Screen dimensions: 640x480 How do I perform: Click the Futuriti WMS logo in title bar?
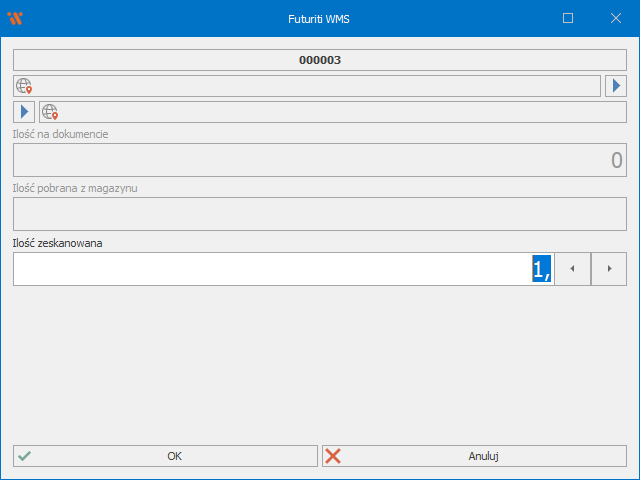click(15, 18)
